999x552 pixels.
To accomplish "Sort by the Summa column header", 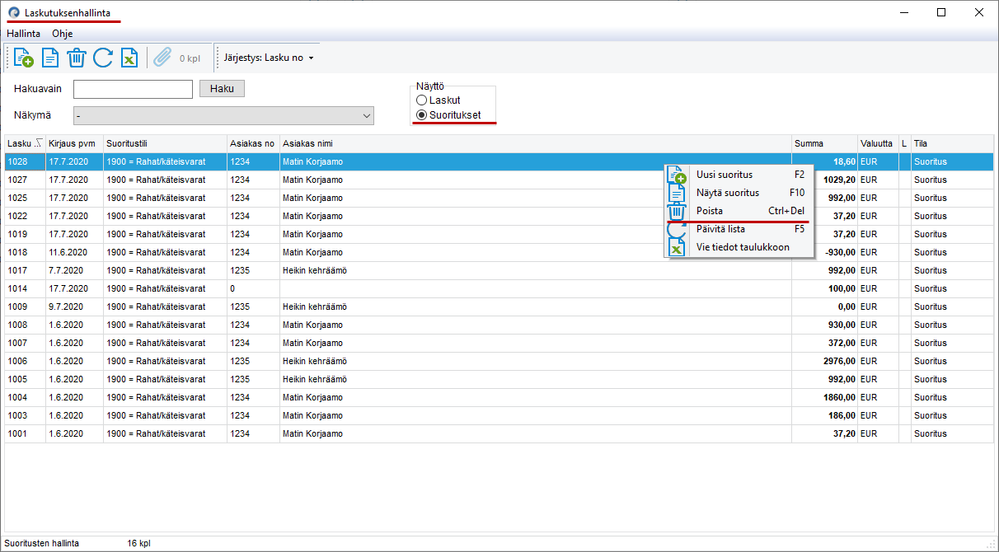I will click(x=824, y=143).
